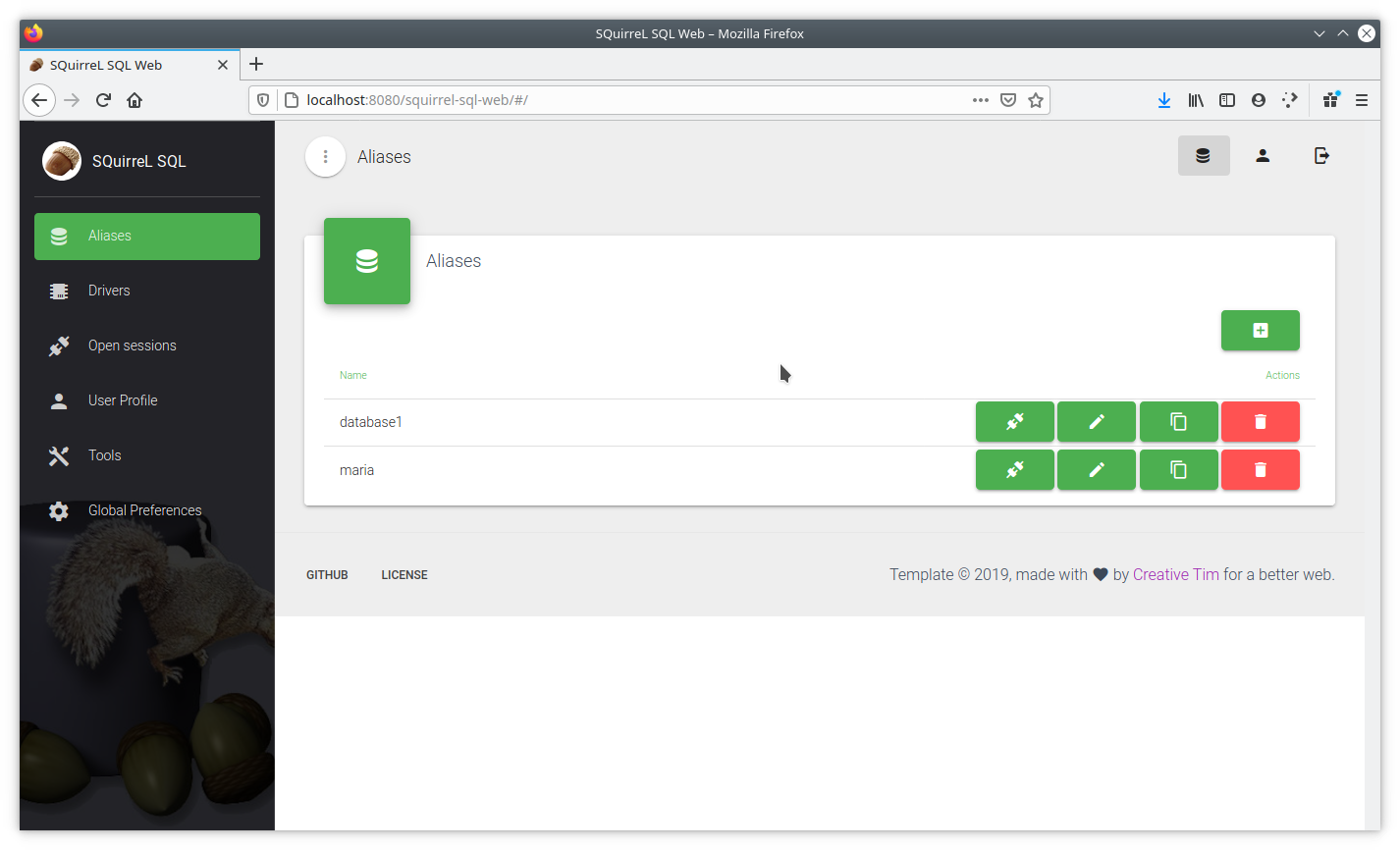This screenshot has height=850, width=1400.
Task: Open user profile icon in top navbar
Action: tap(1263, 156)
